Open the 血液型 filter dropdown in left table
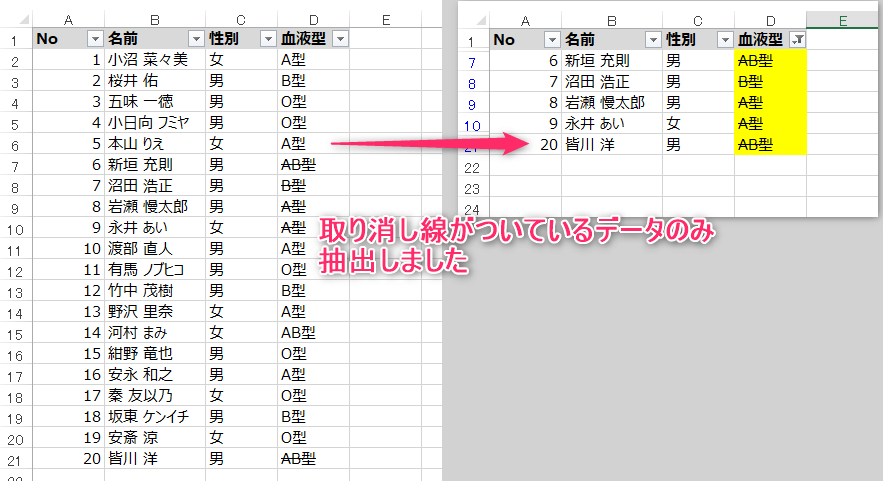 point(340,39)
